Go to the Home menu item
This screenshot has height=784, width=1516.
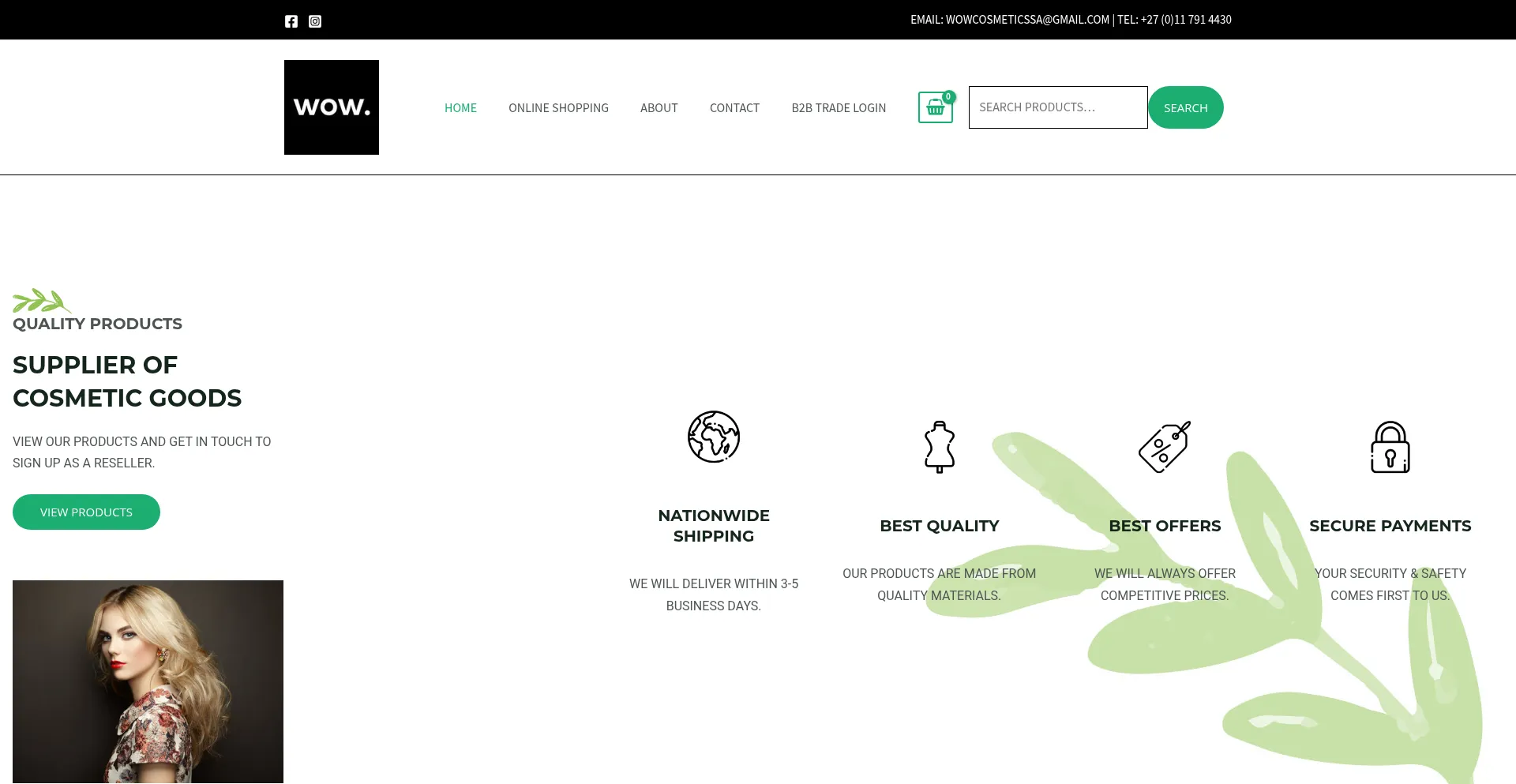460,108
